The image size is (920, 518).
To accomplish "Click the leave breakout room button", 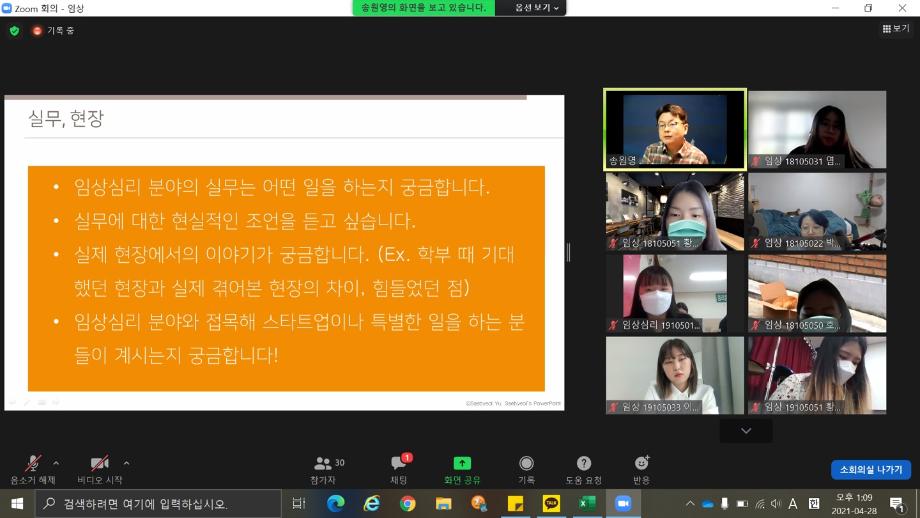I will pyautogui.click(x=870, y=470).
